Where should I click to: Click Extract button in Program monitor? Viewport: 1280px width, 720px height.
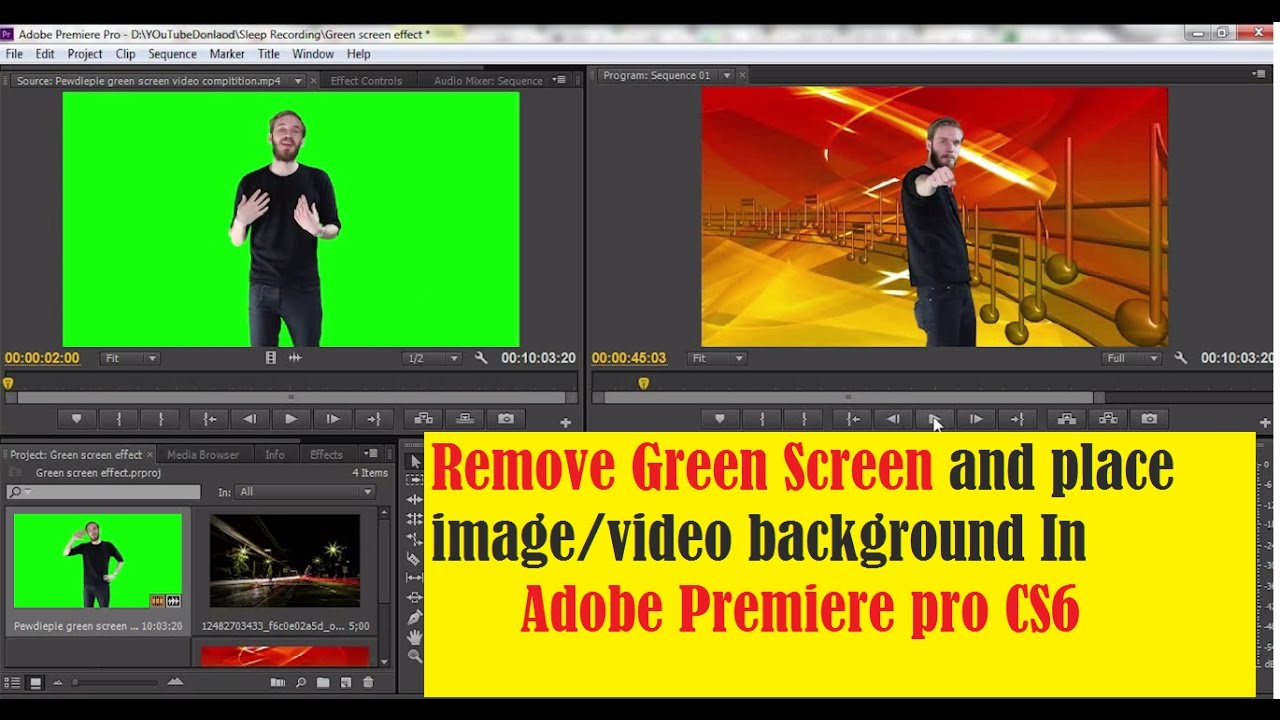pos(1107,419)
